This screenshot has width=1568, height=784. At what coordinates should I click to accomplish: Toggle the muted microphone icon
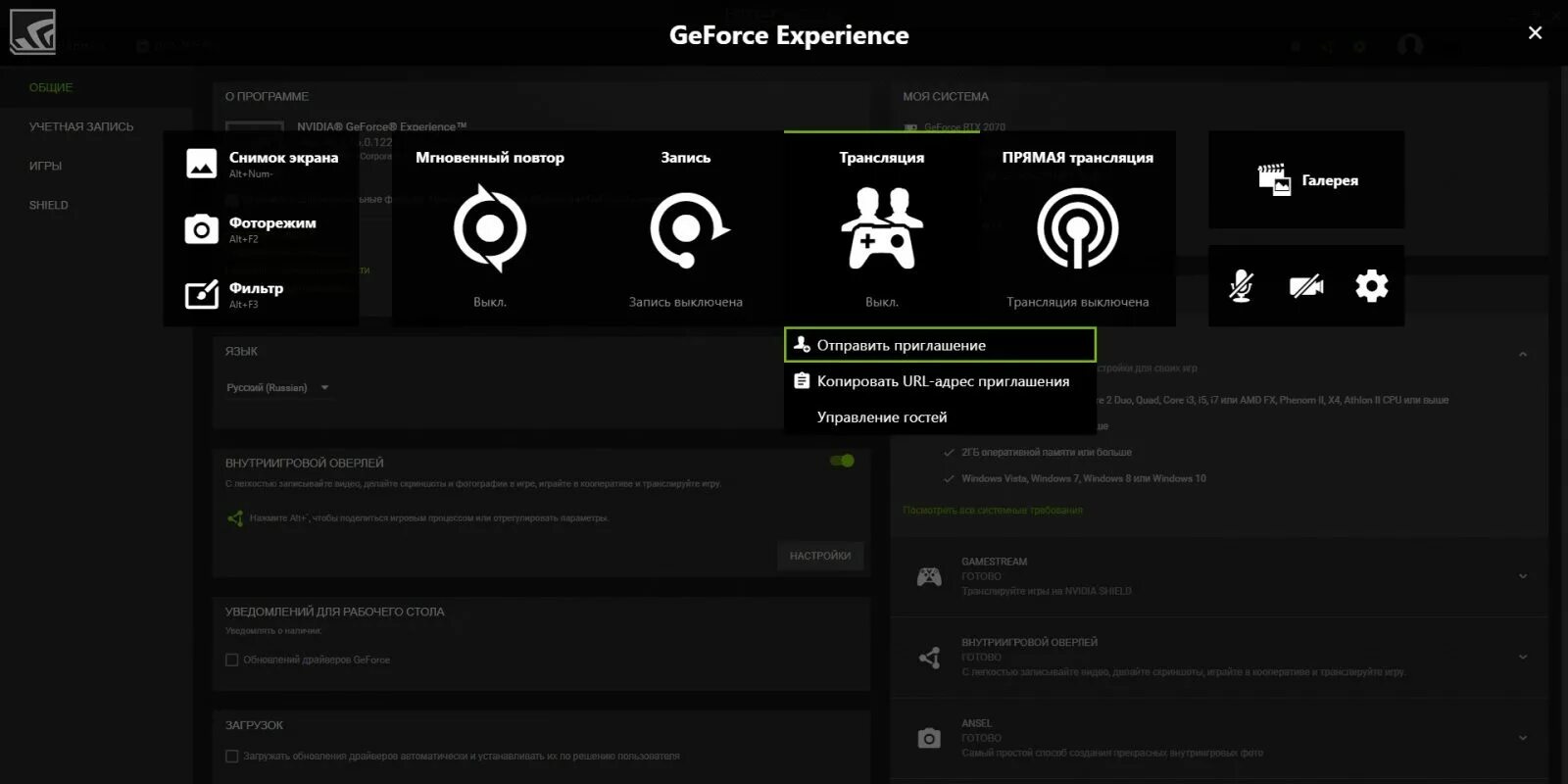point(1241,286)
